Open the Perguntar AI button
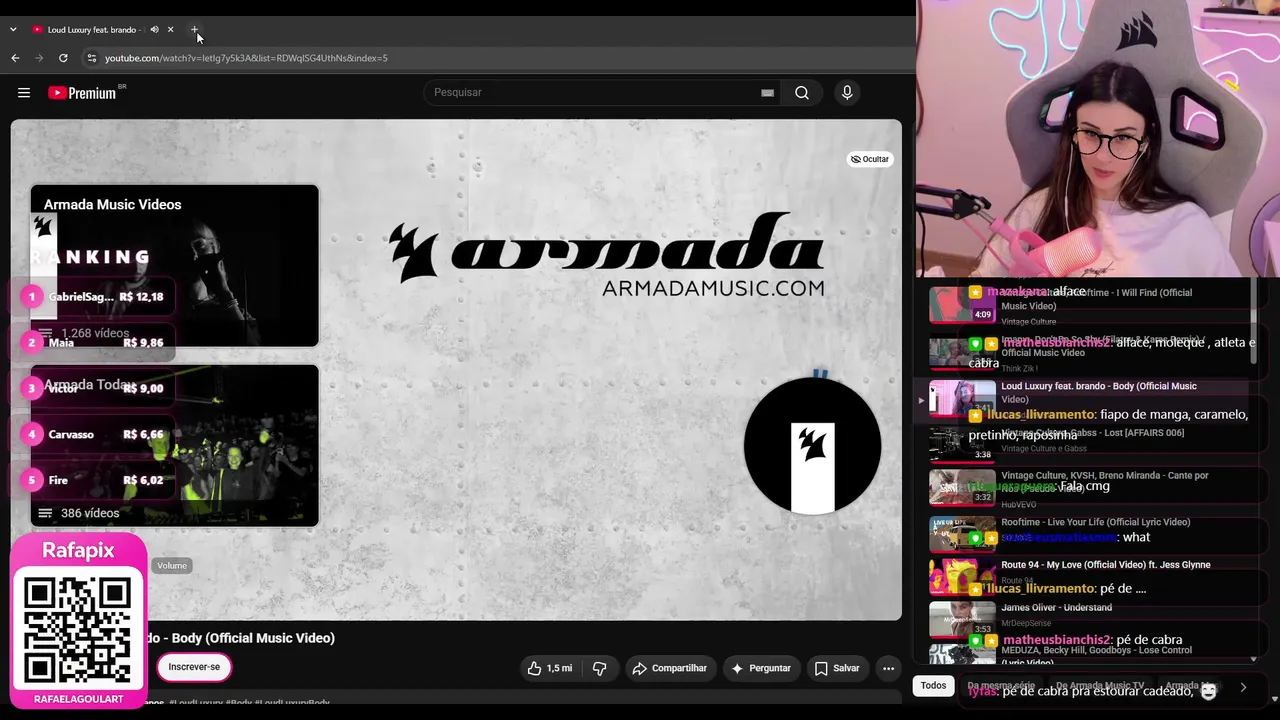Screen dimensions: 1280x720 [x=761, y=668]
